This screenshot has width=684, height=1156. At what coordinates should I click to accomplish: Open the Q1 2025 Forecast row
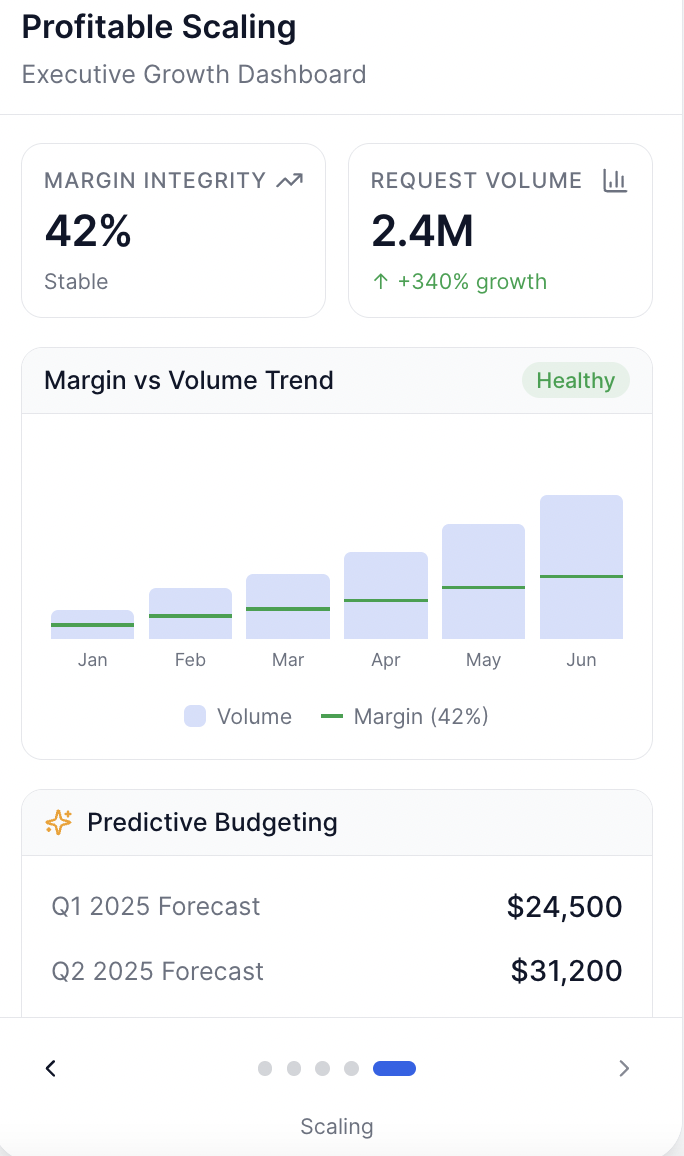coord(336,907)
